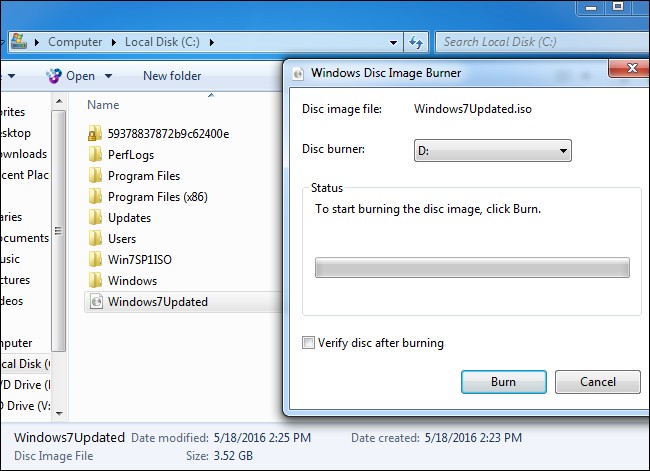This screenshot has width=650, height=471.
Task: Enable Verify disc after burning checkbox
Action: tap(308, 343)
